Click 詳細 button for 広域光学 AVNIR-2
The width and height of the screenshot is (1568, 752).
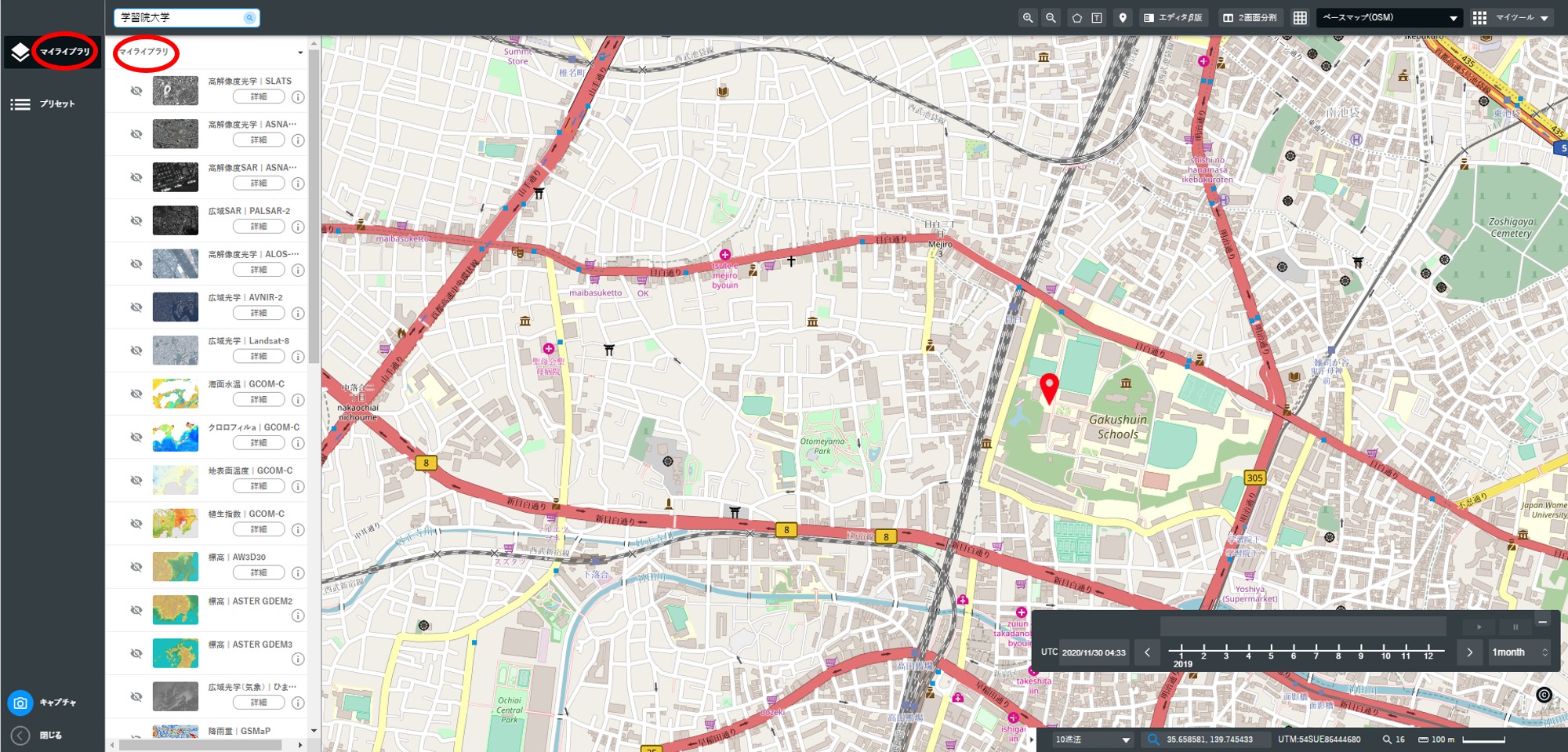click(259, 314)
